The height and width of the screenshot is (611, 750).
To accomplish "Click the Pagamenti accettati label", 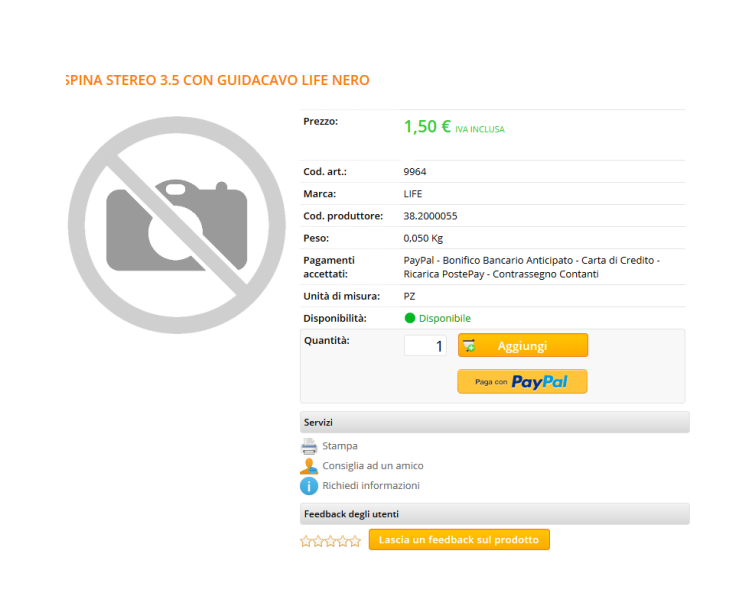I will pyautogui.click(x=329, y=267).
